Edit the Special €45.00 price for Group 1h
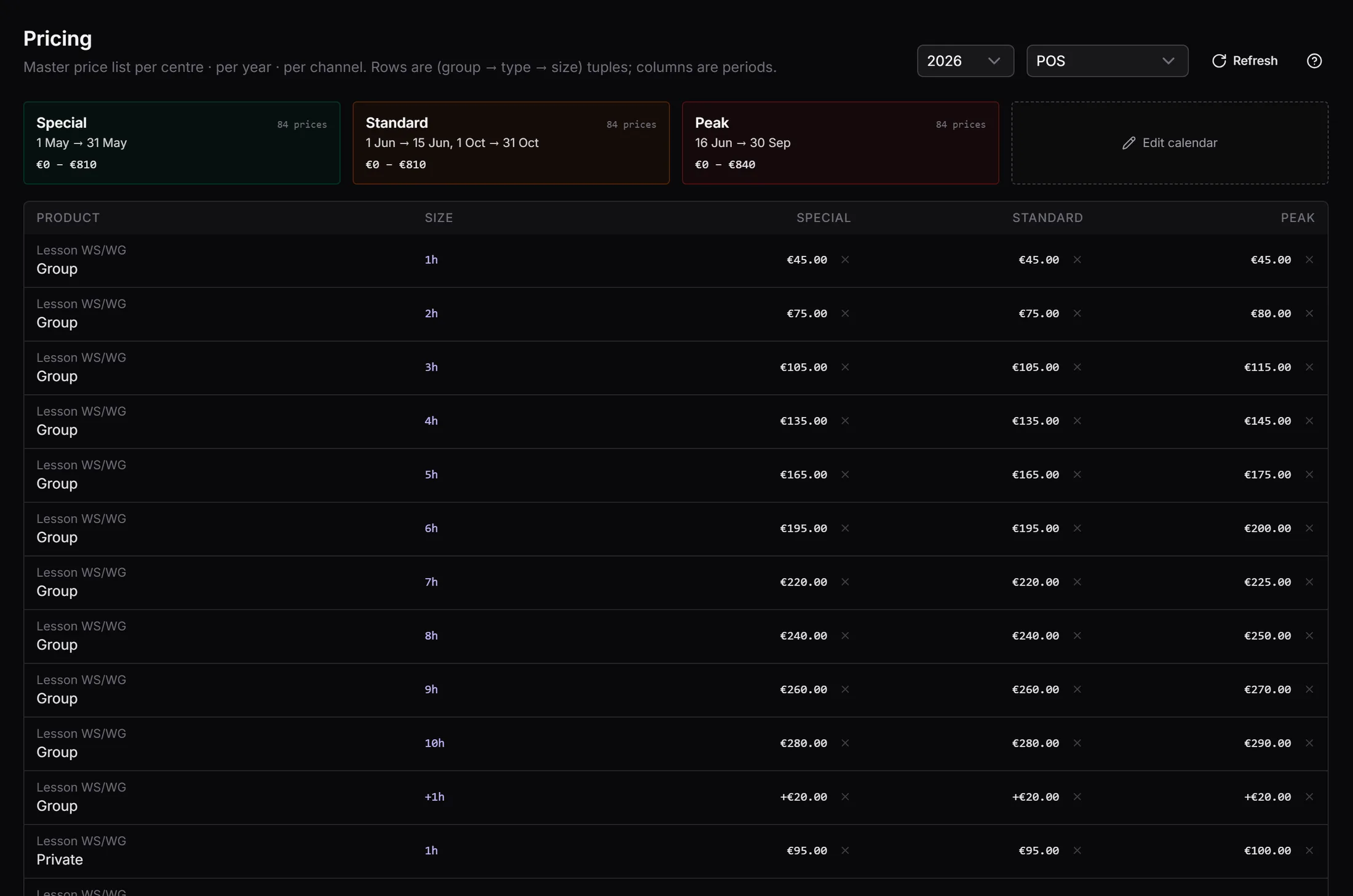The height and width of the screenshot is (896, 1353). pyautogui.click(x=807, y=260)
